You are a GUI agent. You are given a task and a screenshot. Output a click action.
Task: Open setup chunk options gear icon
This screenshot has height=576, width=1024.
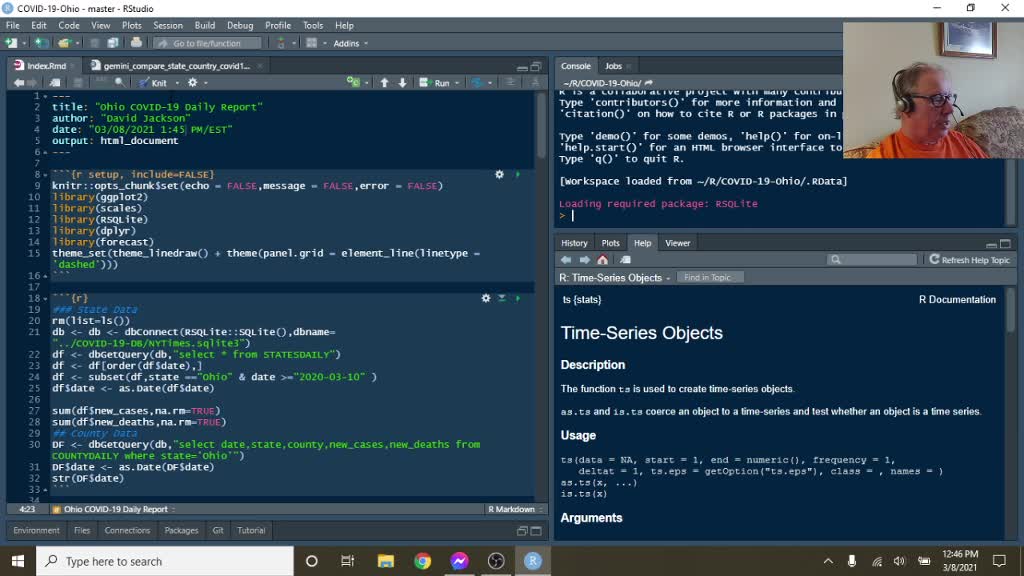(x=500, y=174)
